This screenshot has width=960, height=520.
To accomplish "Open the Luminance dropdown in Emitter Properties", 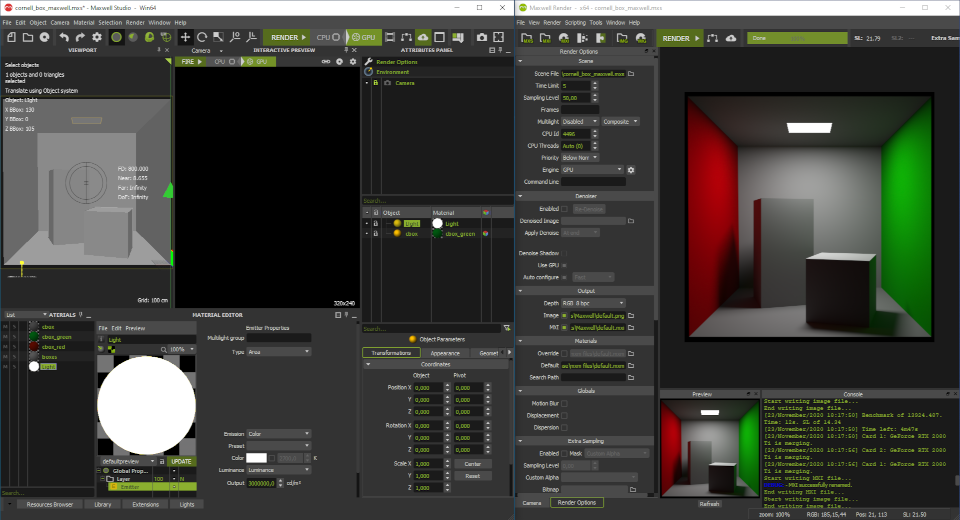I will [x=279, y=470].
